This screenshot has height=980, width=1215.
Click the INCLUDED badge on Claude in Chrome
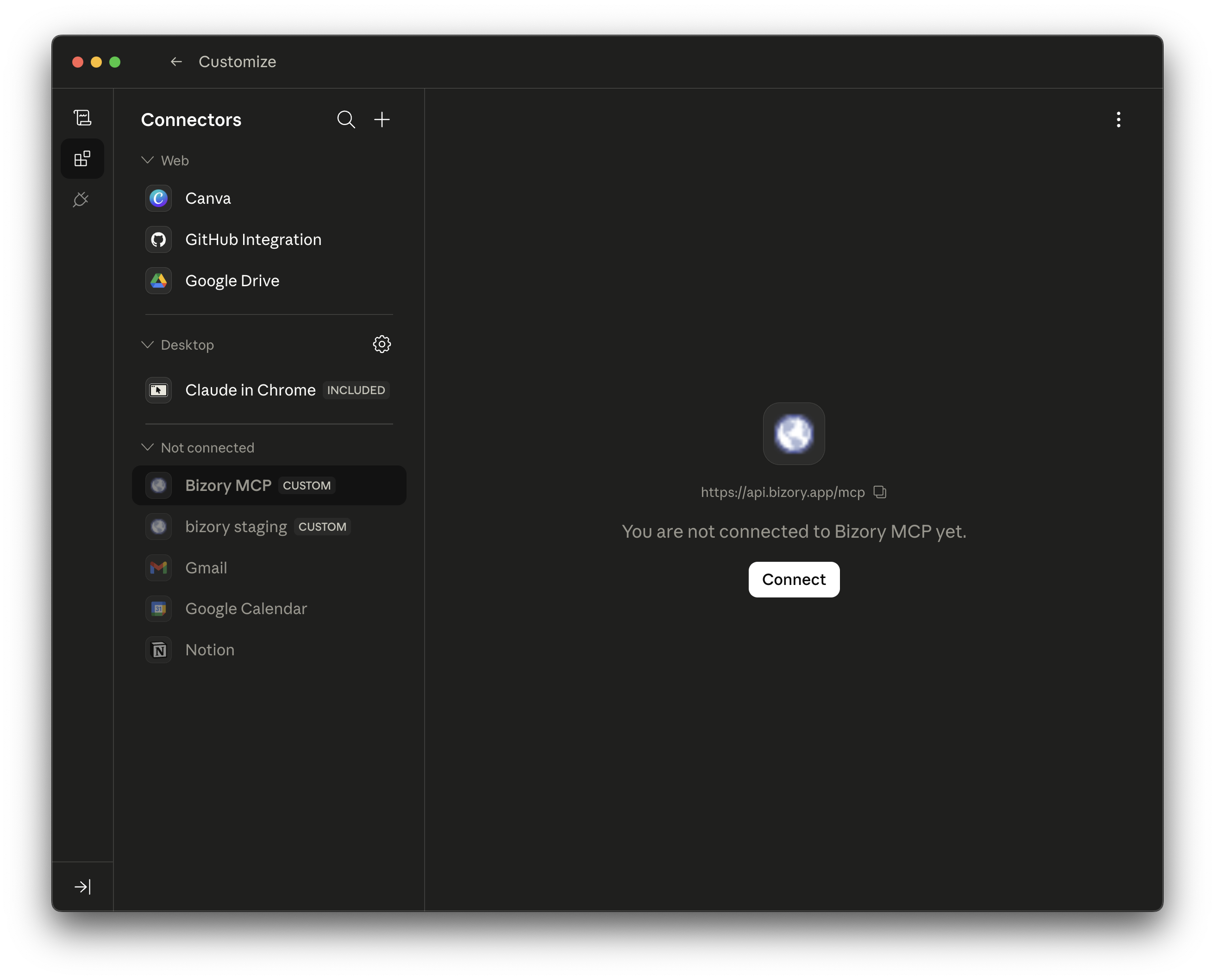pyautogui.click(x=356, y=390)
